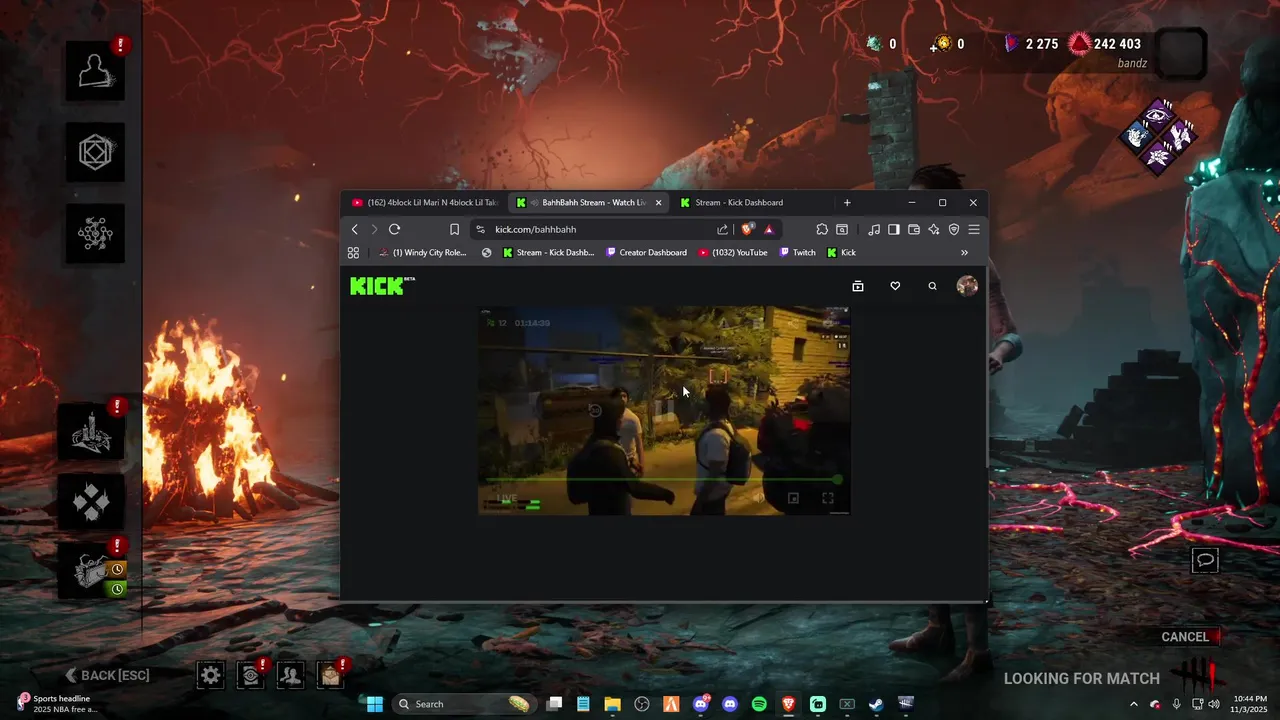The height and width of the screenshot is (720, 1280).
Task: Open the browser extensions puzzle icon
Action: click(x=822, y=229)
